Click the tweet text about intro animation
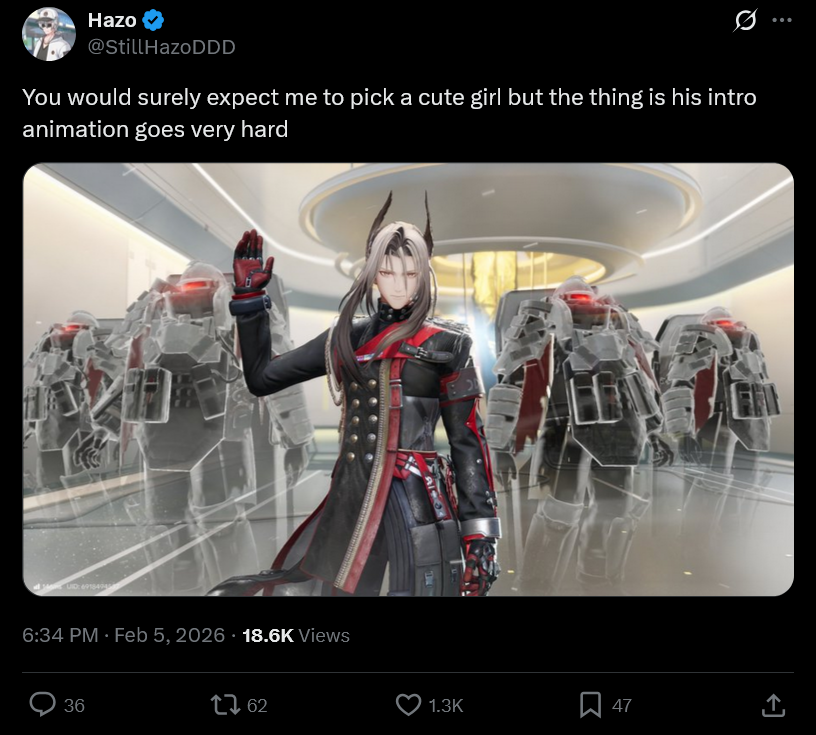The image size is (816, 735). click(389, 113)
